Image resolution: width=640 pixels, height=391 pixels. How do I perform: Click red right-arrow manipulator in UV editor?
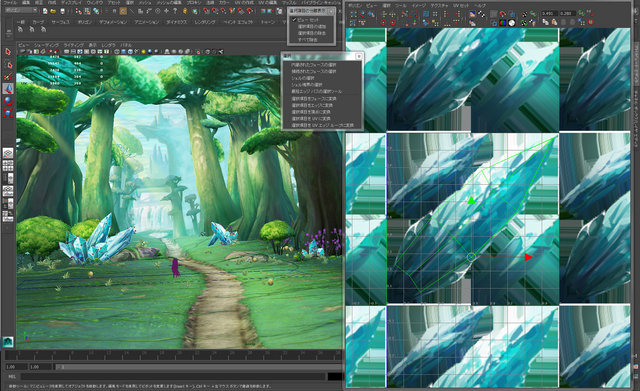[x=529, y=257]
